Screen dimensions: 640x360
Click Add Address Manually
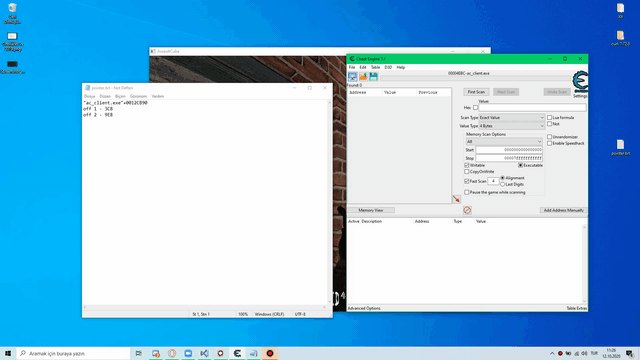click(x=563, y=210)
